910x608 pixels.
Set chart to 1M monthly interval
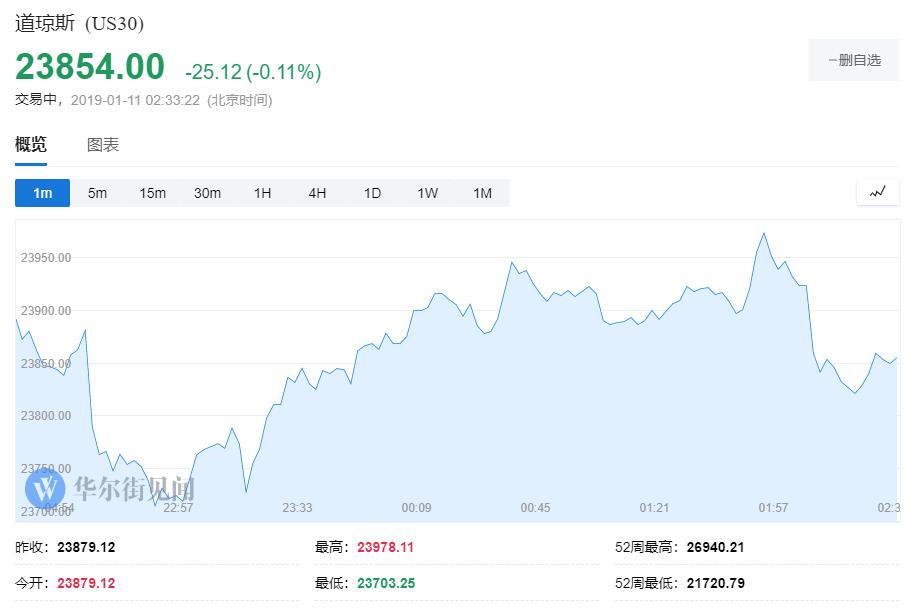pos(482,193)
